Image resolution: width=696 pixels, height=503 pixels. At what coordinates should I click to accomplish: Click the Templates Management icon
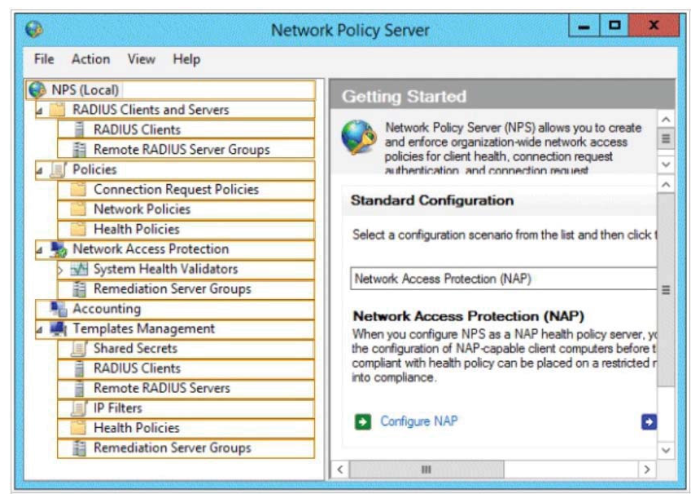pos(59,329)
